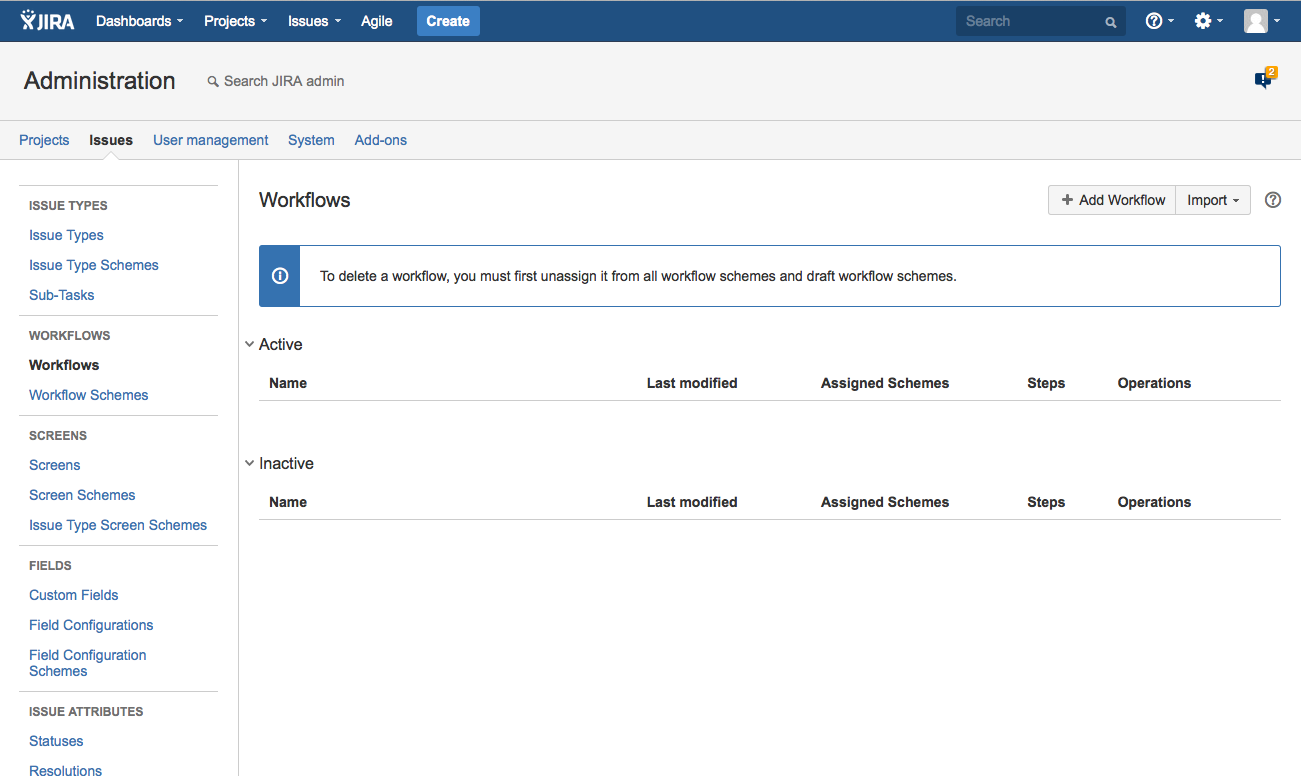Viewport: 1301px width, 776px height.
Task: Open Issue Types in the sidebar
Action: click(66, 235)
